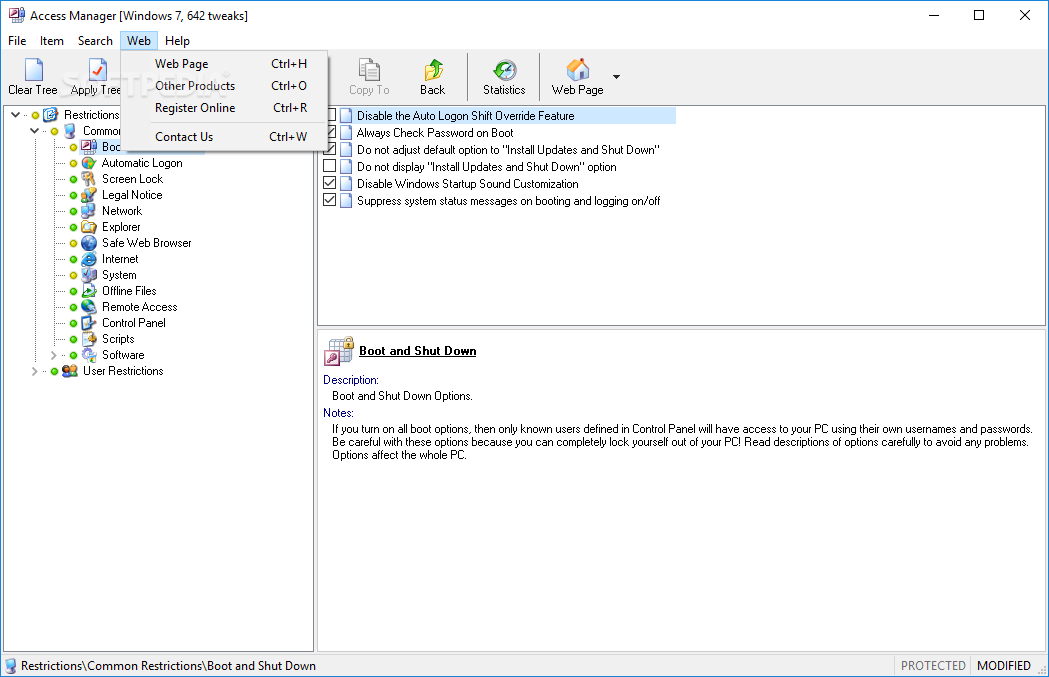Click the status bar computer icon
1049x677 pixels.
10,666
